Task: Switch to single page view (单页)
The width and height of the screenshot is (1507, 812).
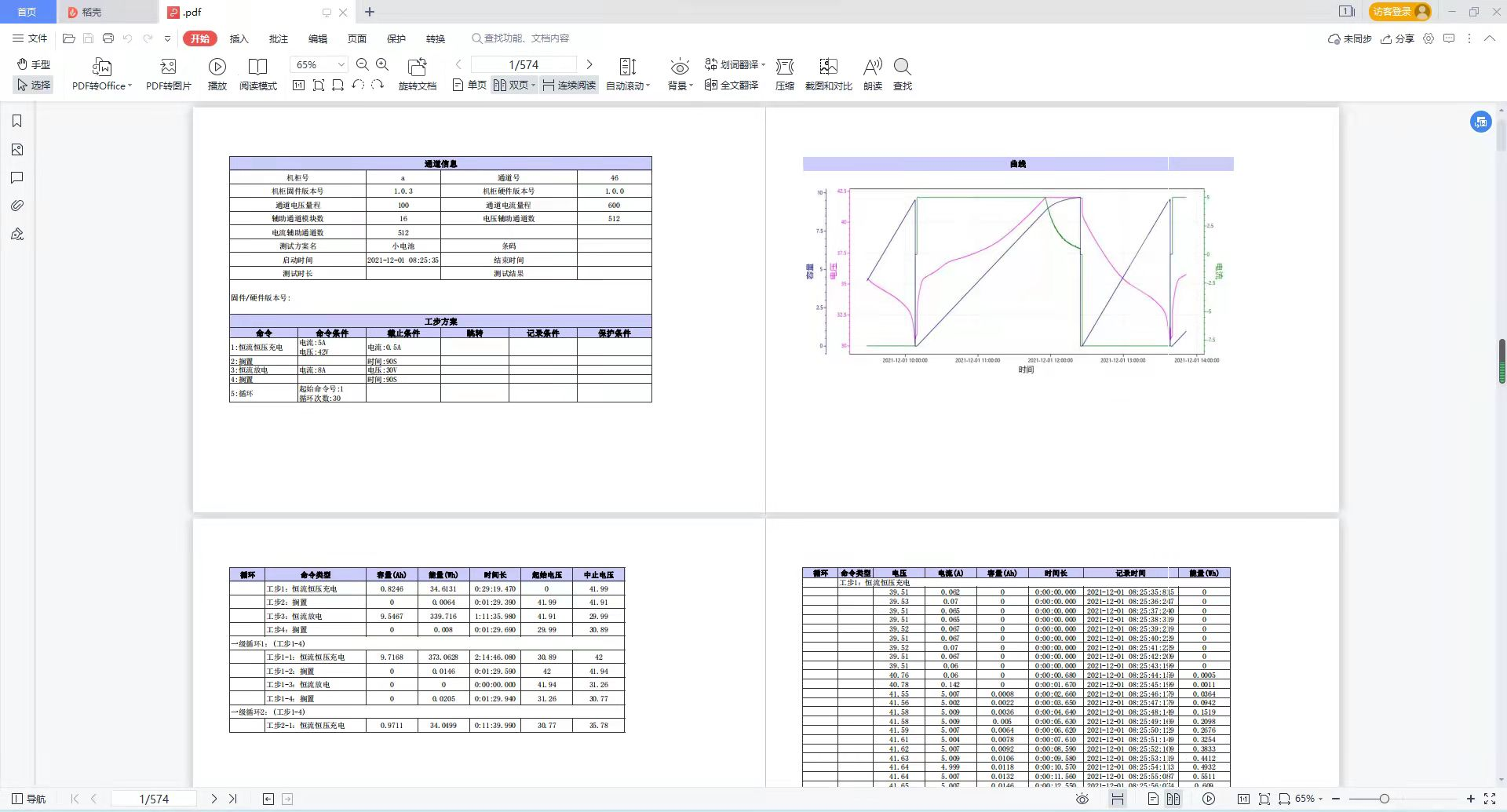Action: (469, 85)
